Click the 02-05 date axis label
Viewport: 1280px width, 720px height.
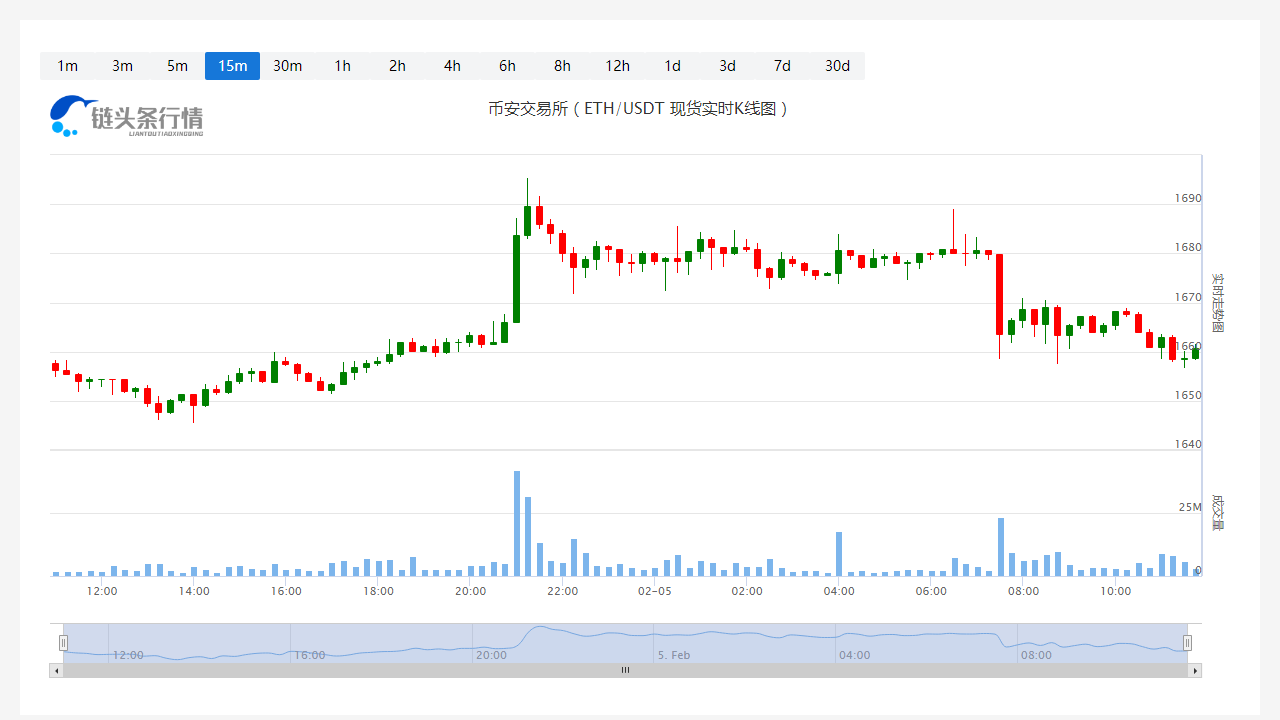655,591
